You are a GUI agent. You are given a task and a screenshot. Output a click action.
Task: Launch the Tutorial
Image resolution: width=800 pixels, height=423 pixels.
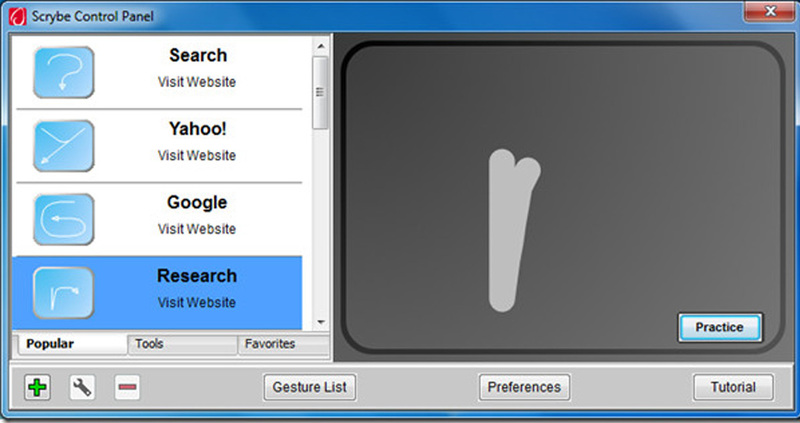point(733,387)
